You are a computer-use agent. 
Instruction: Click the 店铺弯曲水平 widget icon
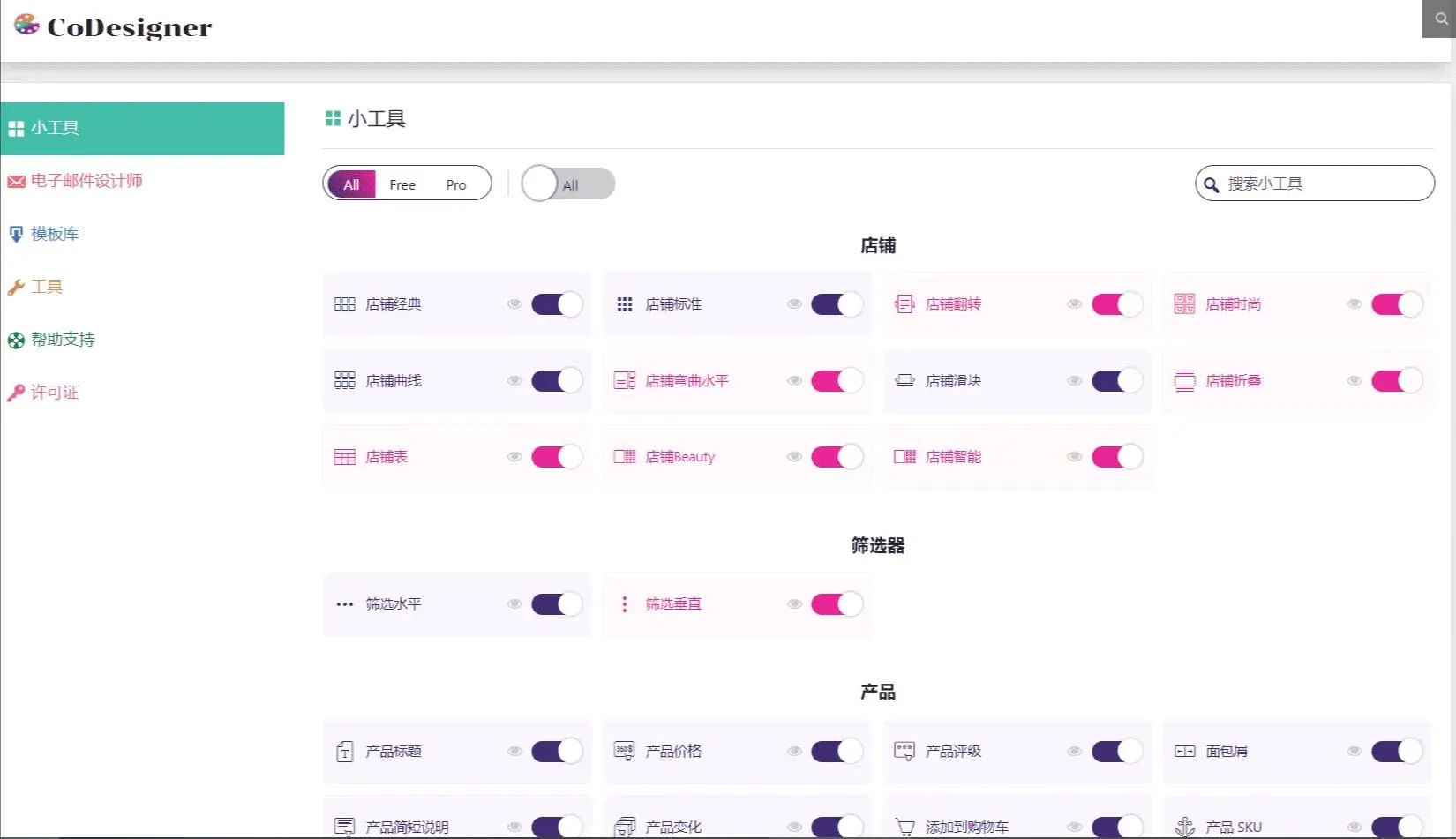click(625, 380)
